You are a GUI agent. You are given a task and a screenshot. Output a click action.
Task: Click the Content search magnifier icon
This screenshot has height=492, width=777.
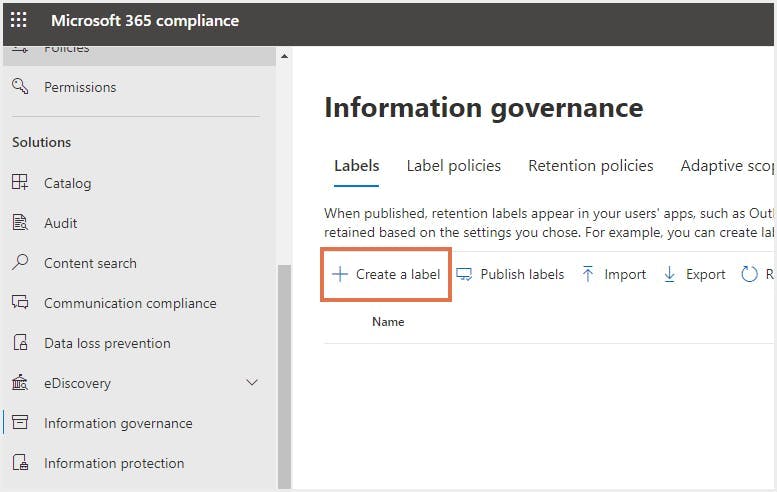20,262
